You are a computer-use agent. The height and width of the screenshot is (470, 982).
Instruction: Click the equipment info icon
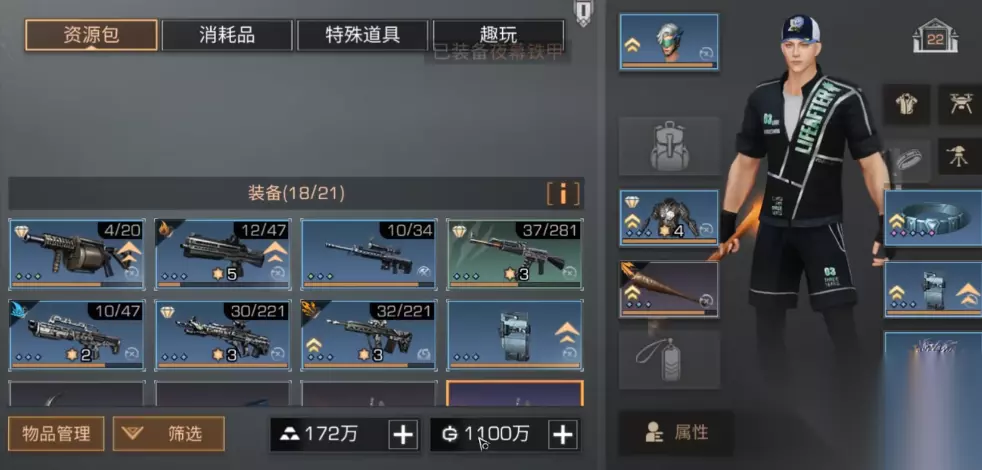point(562,194)
